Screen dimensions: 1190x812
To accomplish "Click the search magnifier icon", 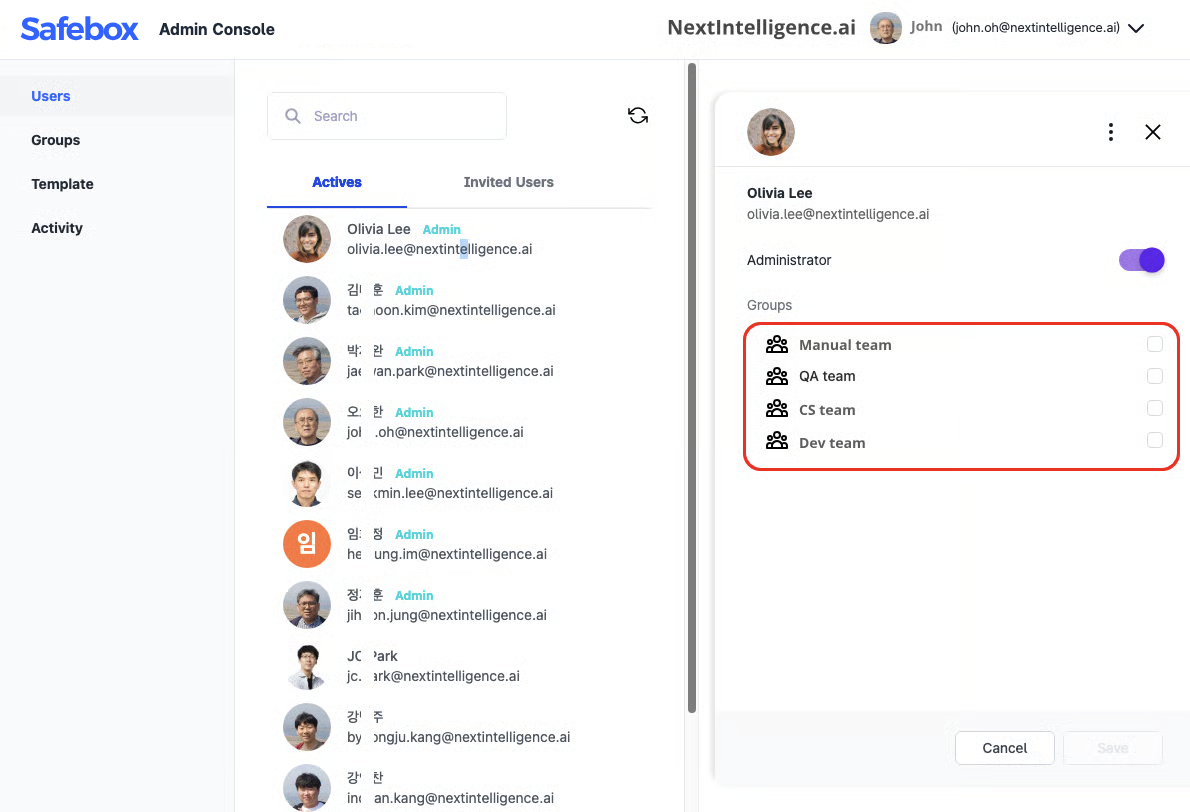I will point(293,116).
